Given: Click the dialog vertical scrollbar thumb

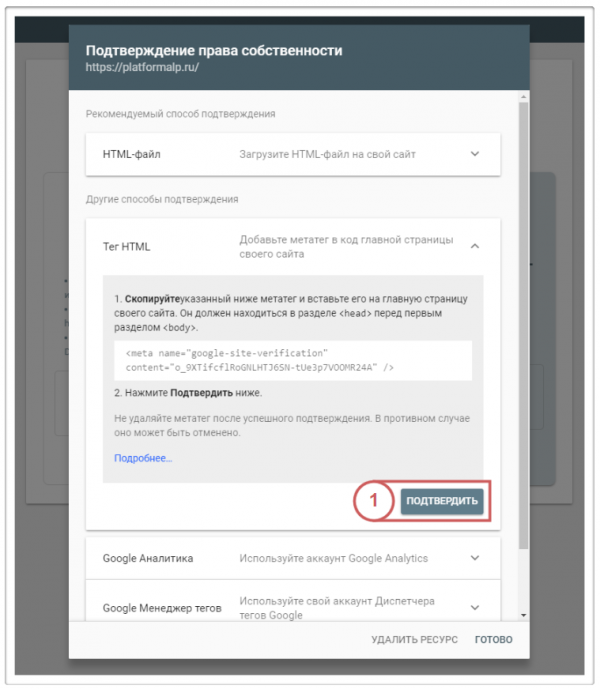Looking at the screenshot, I should click(x=523, y=325).
